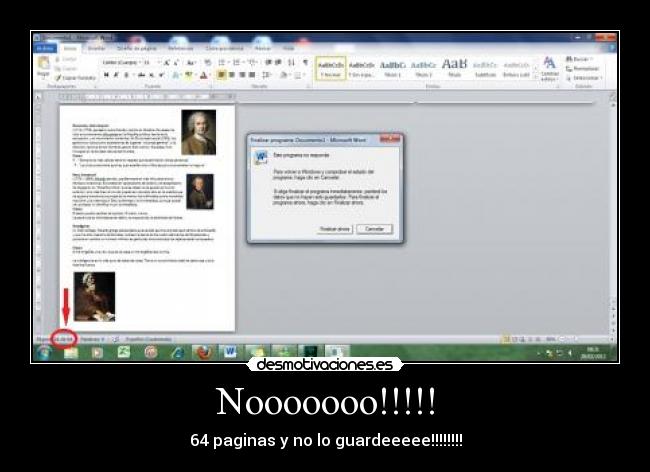Toggle strikethrough (abc) formatting
This screenshot has width=650, height=472.
click(x=141, y=75)
